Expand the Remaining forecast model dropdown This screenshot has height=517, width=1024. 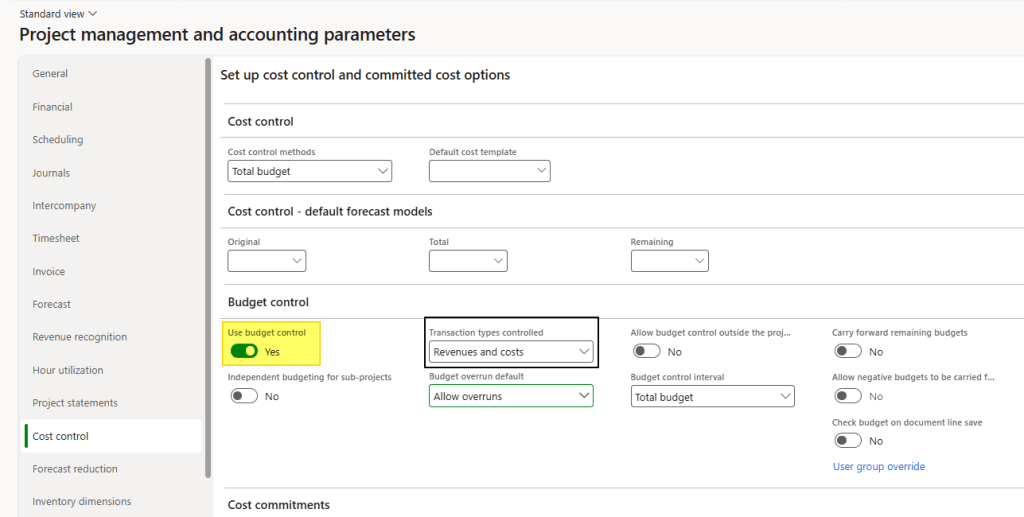coord(669,261)
